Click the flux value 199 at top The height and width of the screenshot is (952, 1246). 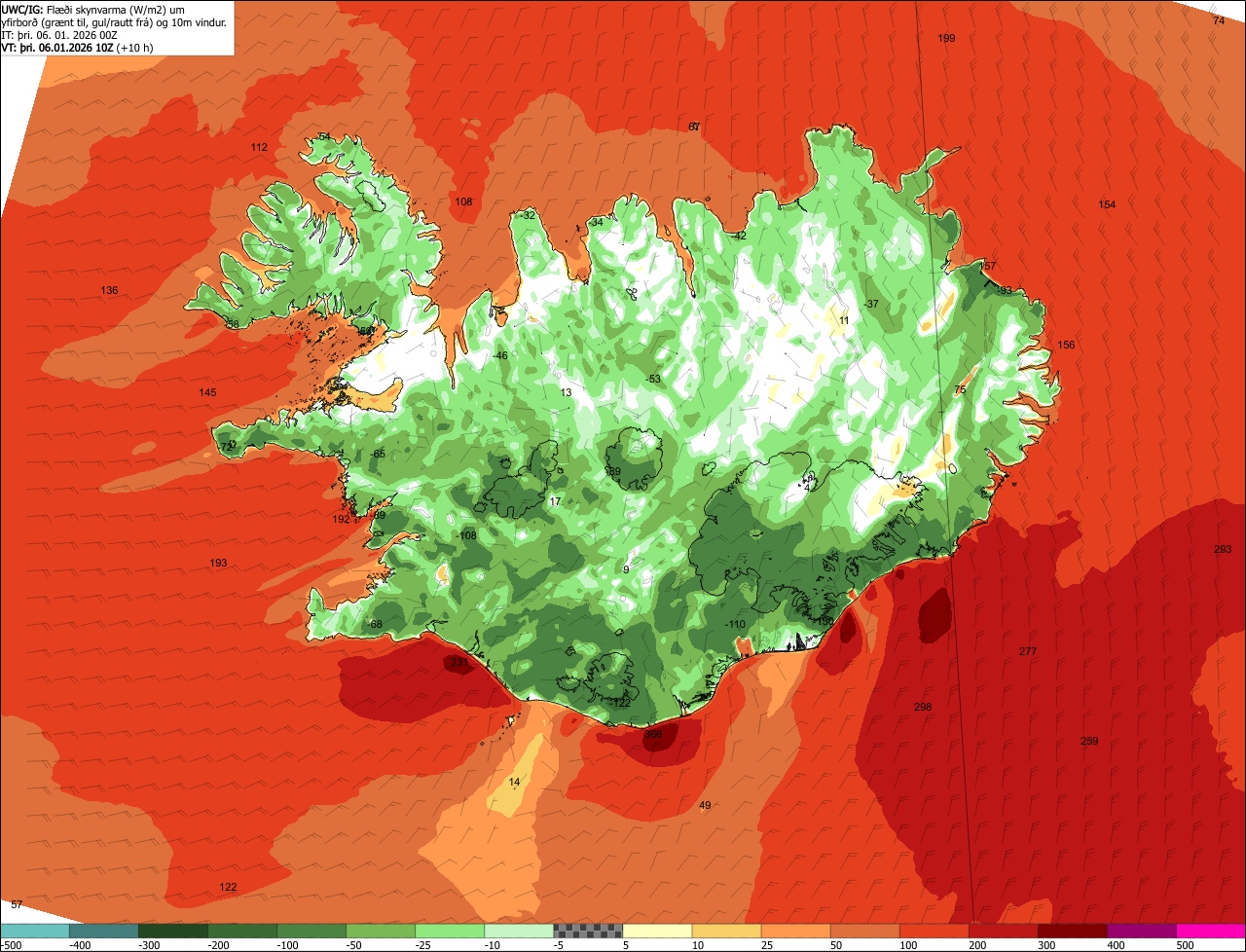coord(946,38)
